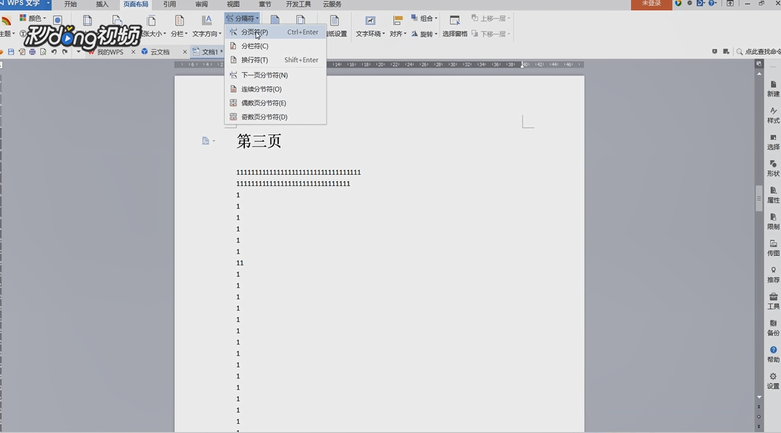Viewport: 781px width, 433px height.
Task: Select 分页符(P) page break option
Action: (275, 32)
